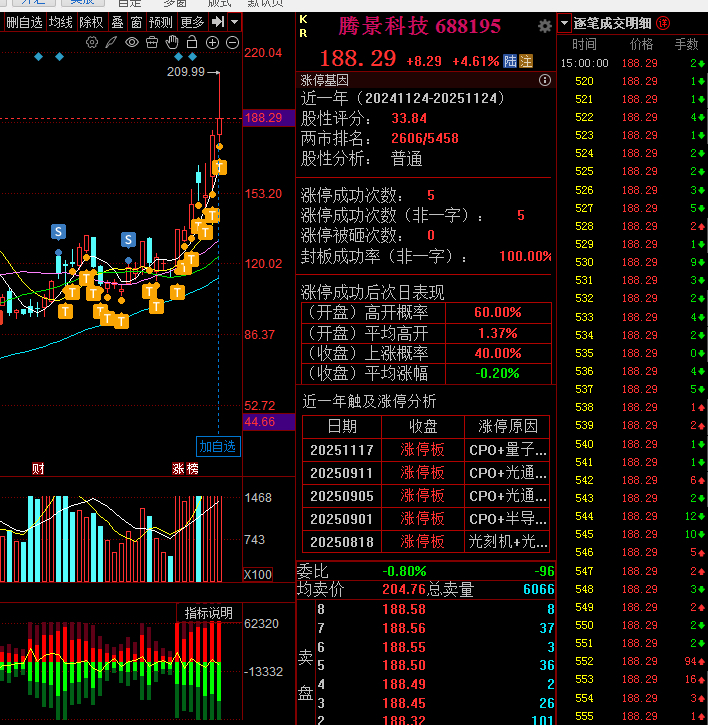Click the yellow R label

tap(303, 33)
